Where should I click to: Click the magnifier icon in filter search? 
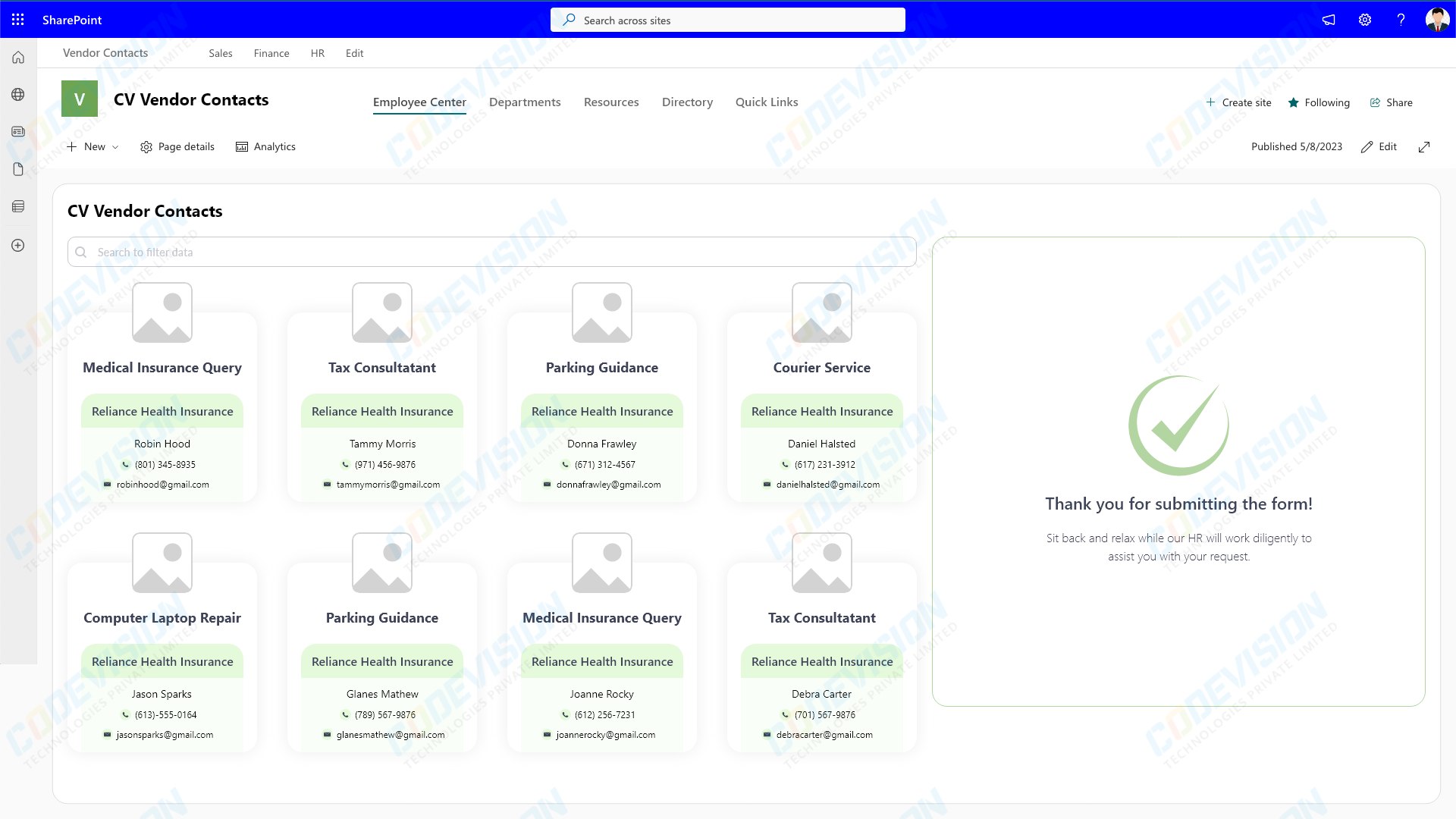[x=81, y=253]
